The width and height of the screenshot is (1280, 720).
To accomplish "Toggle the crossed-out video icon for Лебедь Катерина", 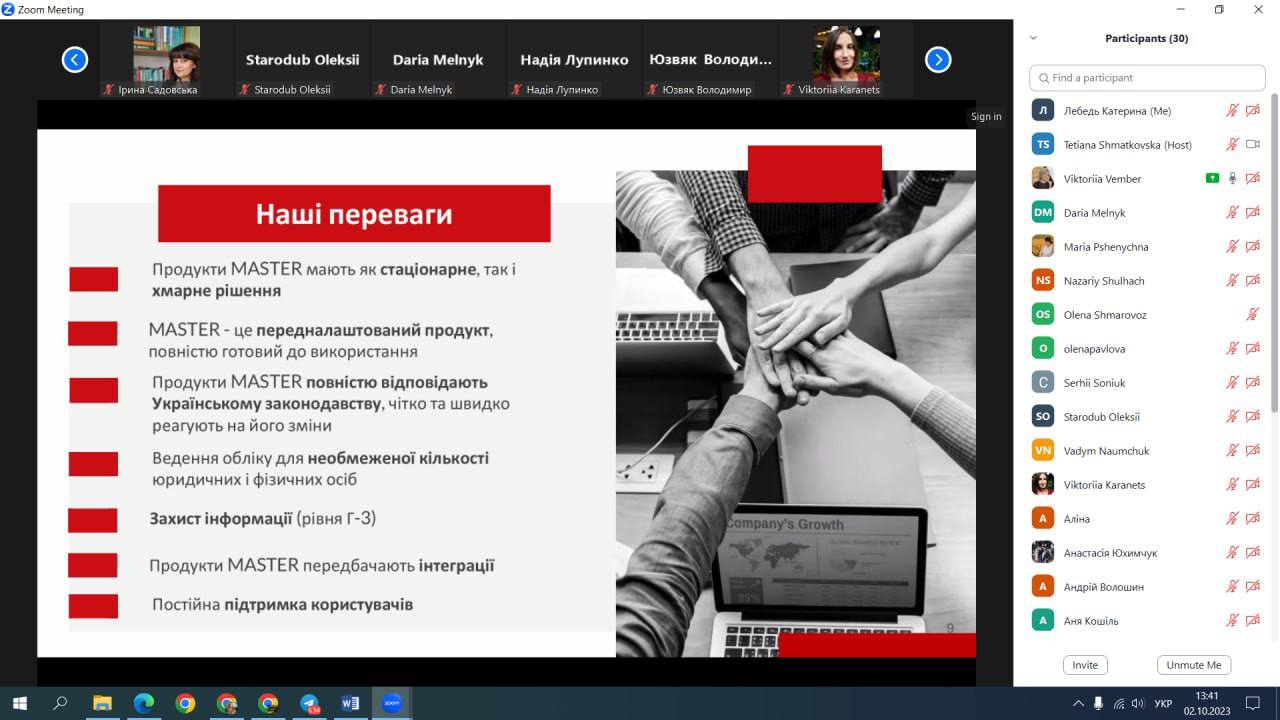I will tap(1253, 110).
